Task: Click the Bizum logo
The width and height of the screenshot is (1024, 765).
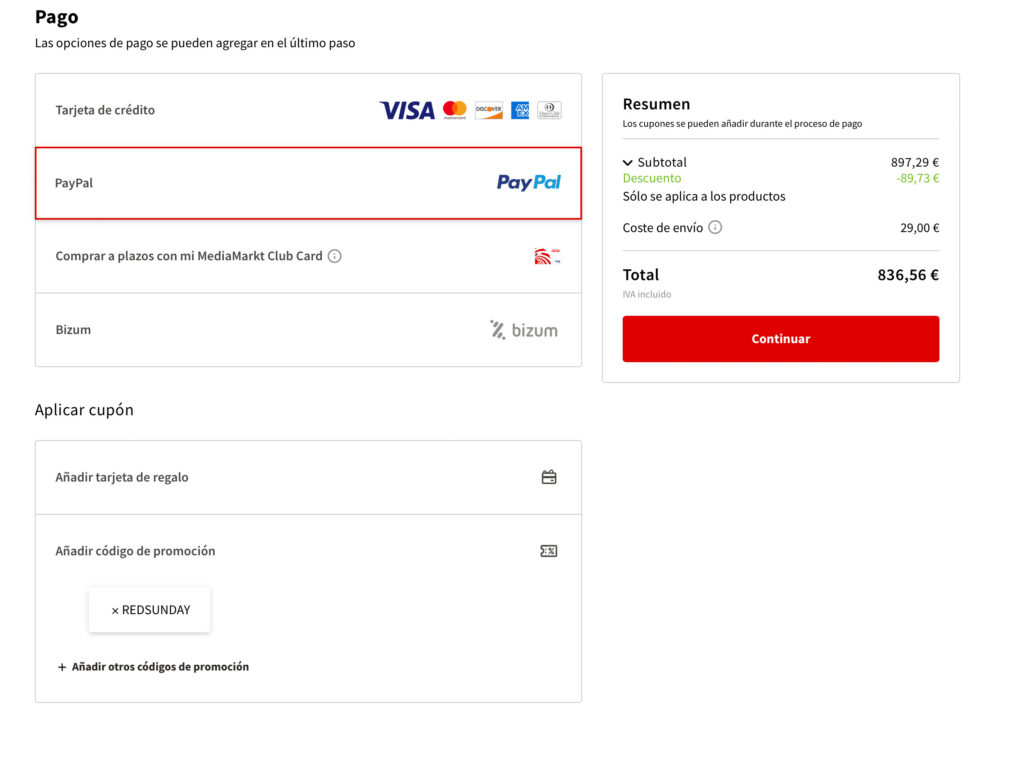Action: tap(524, 330)
